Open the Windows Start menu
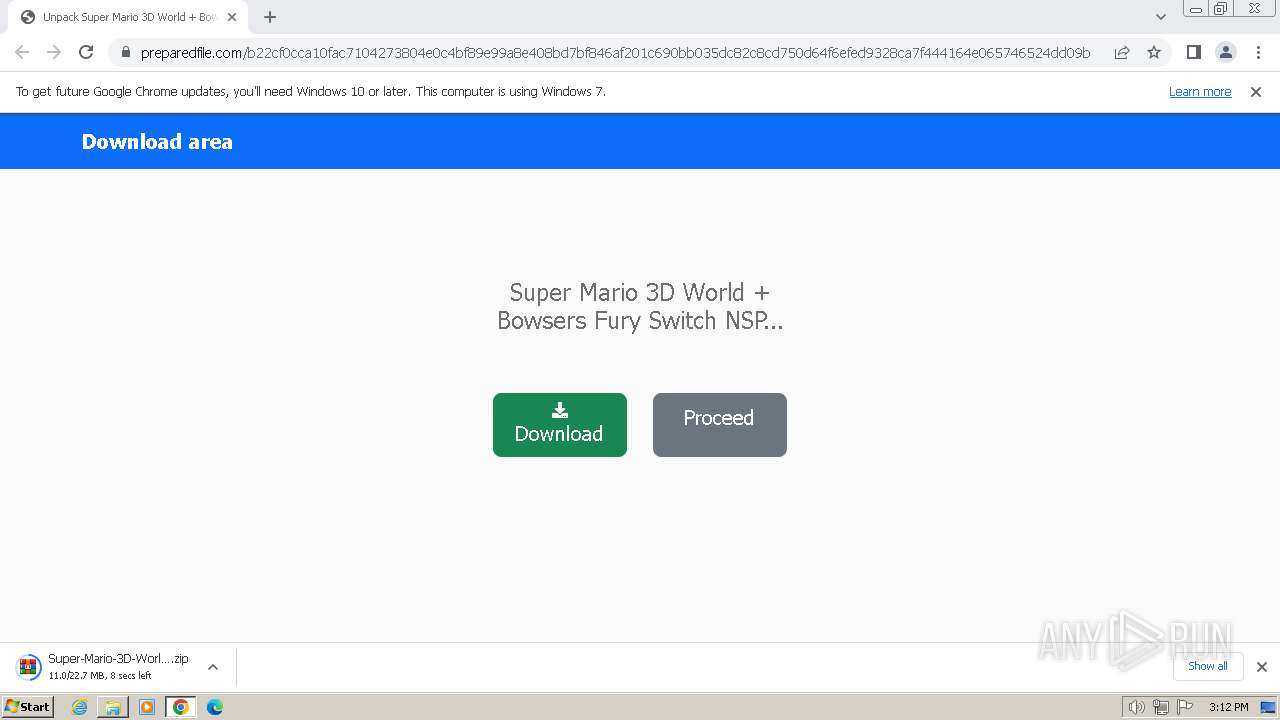 tap(28, 707)
